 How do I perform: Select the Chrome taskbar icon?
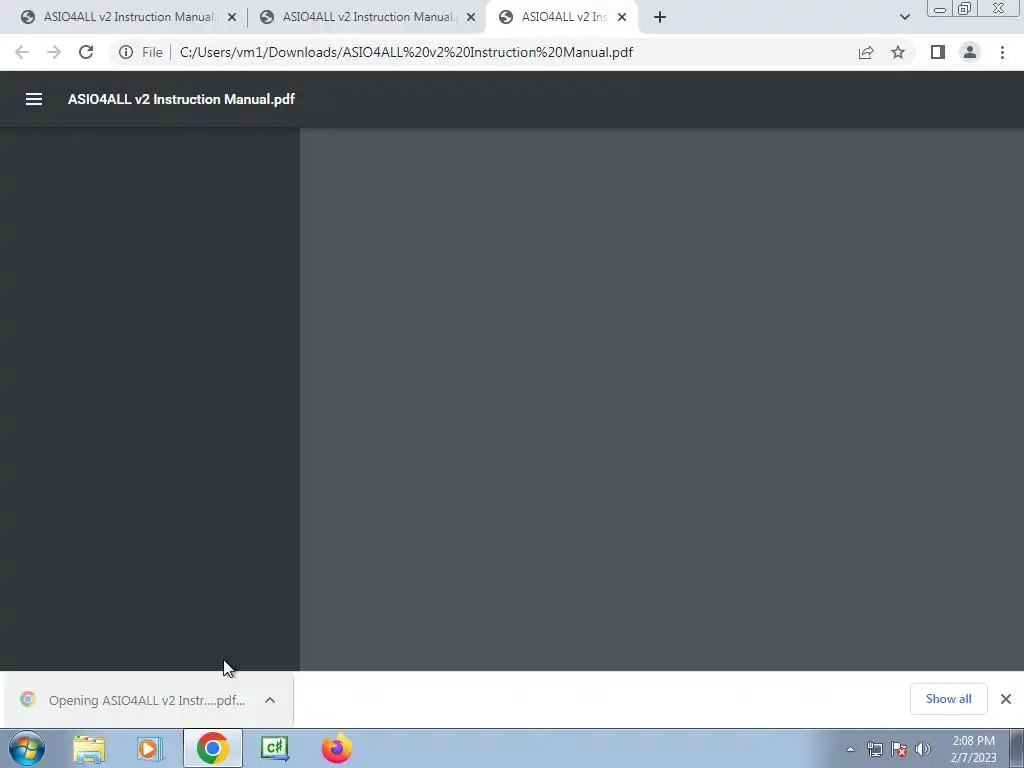[x=212, y=748]
